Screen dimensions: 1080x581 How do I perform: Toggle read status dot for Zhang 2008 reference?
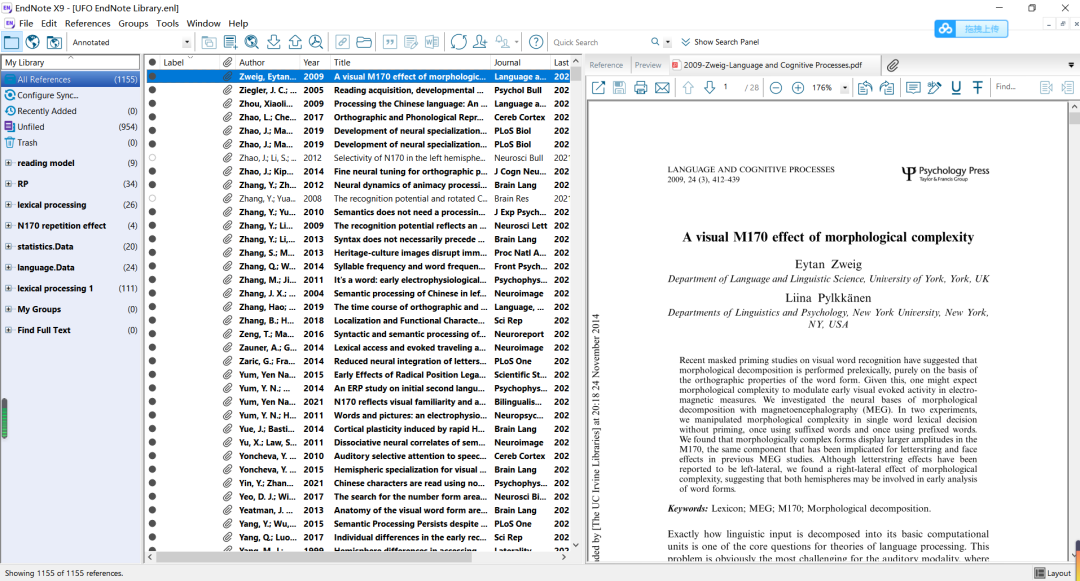click(x=153, y=199)
